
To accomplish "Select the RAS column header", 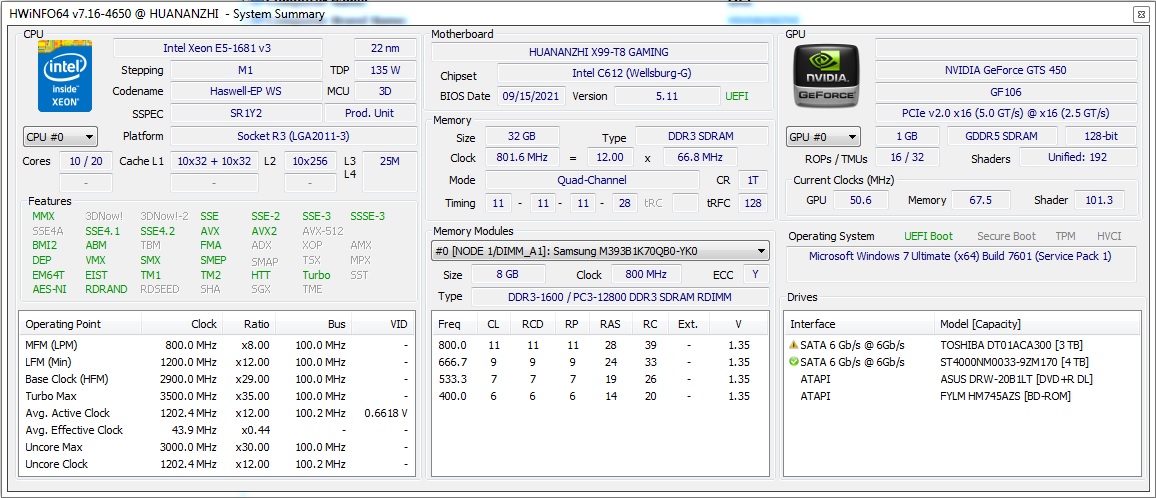I will click(x=610, y=324).
